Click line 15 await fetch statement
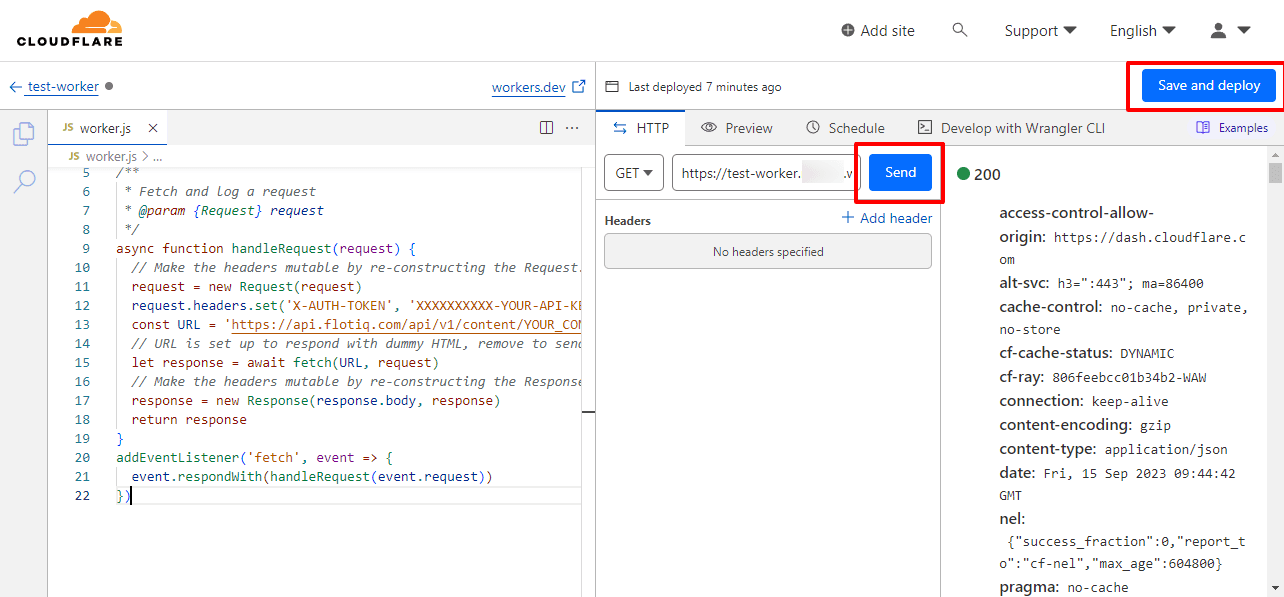The height and width of the screenshot is (597, 1284). 285,363
